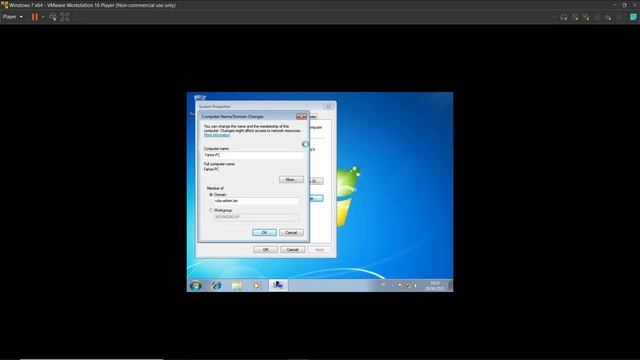Select the Domain radio button

click(211, 195)
